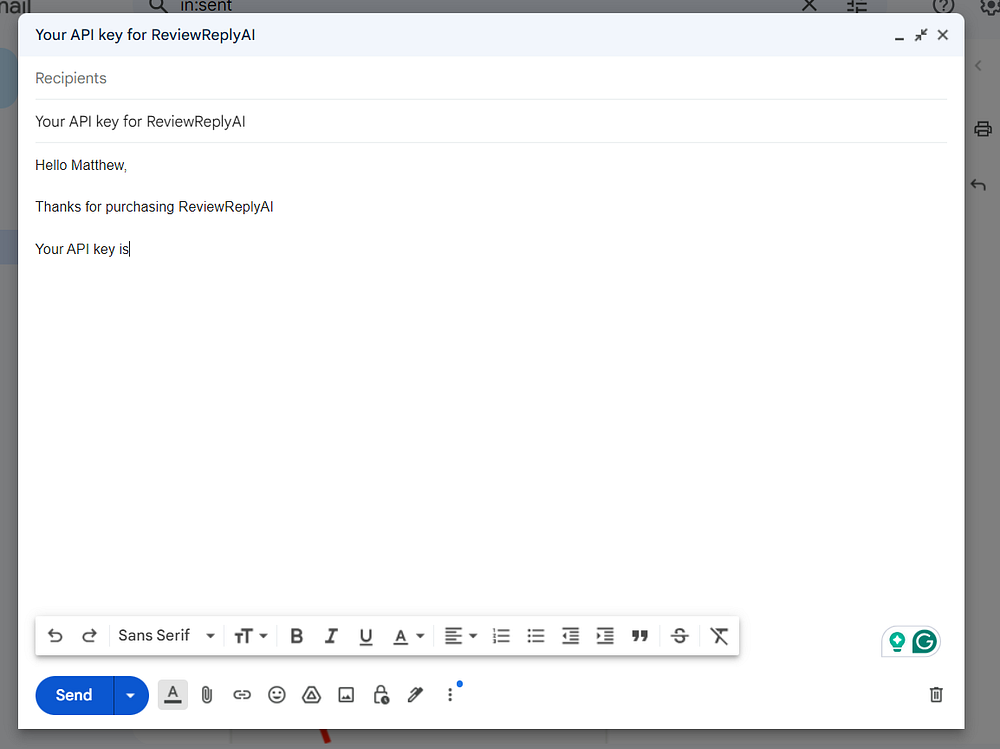
Task: Open the text color picker
Action: [408, 637]
